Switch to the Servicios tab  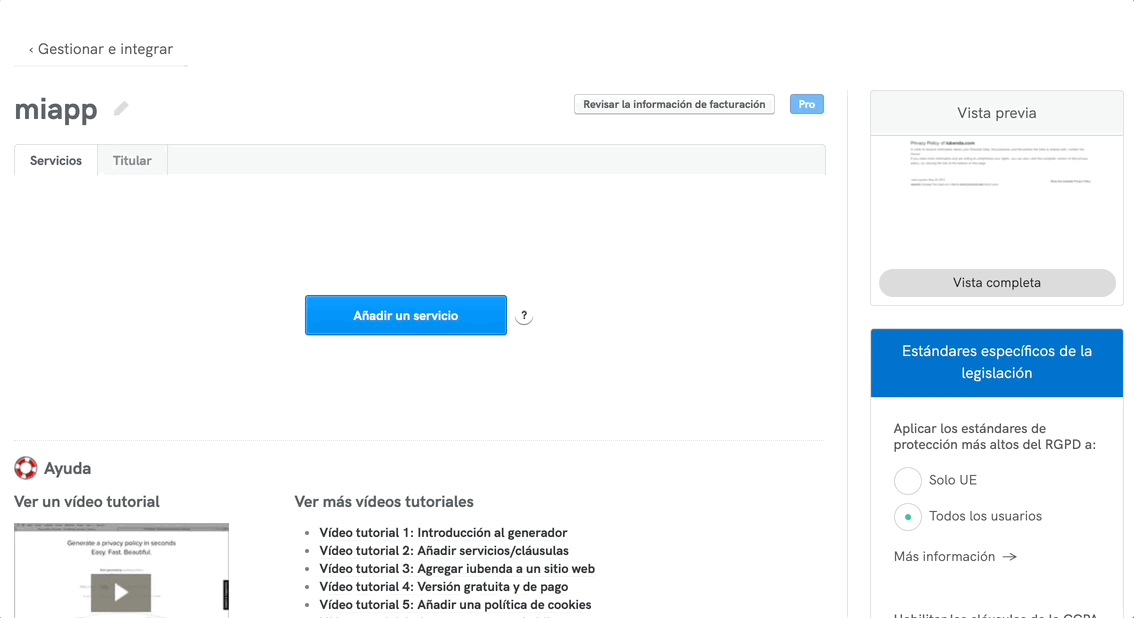click(x=55, y=160)
